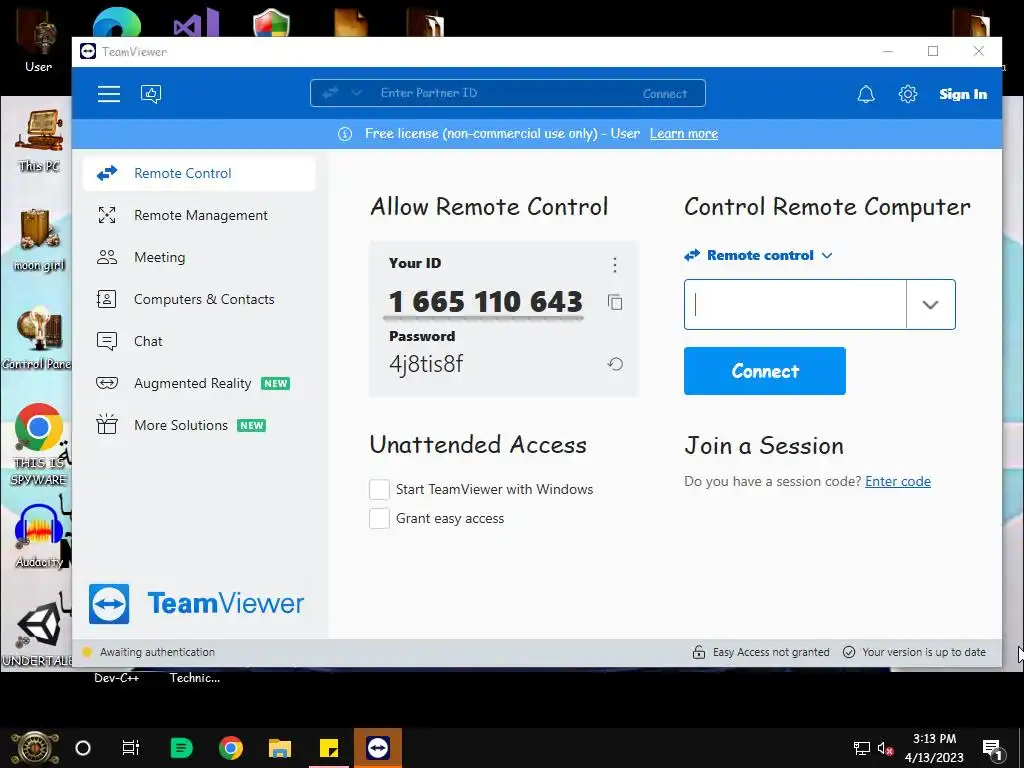The width and height of the screenshot is (1024, 768).
Task: Open the partner ID history dropdown arrow
Action: click(x=931, y=304)
